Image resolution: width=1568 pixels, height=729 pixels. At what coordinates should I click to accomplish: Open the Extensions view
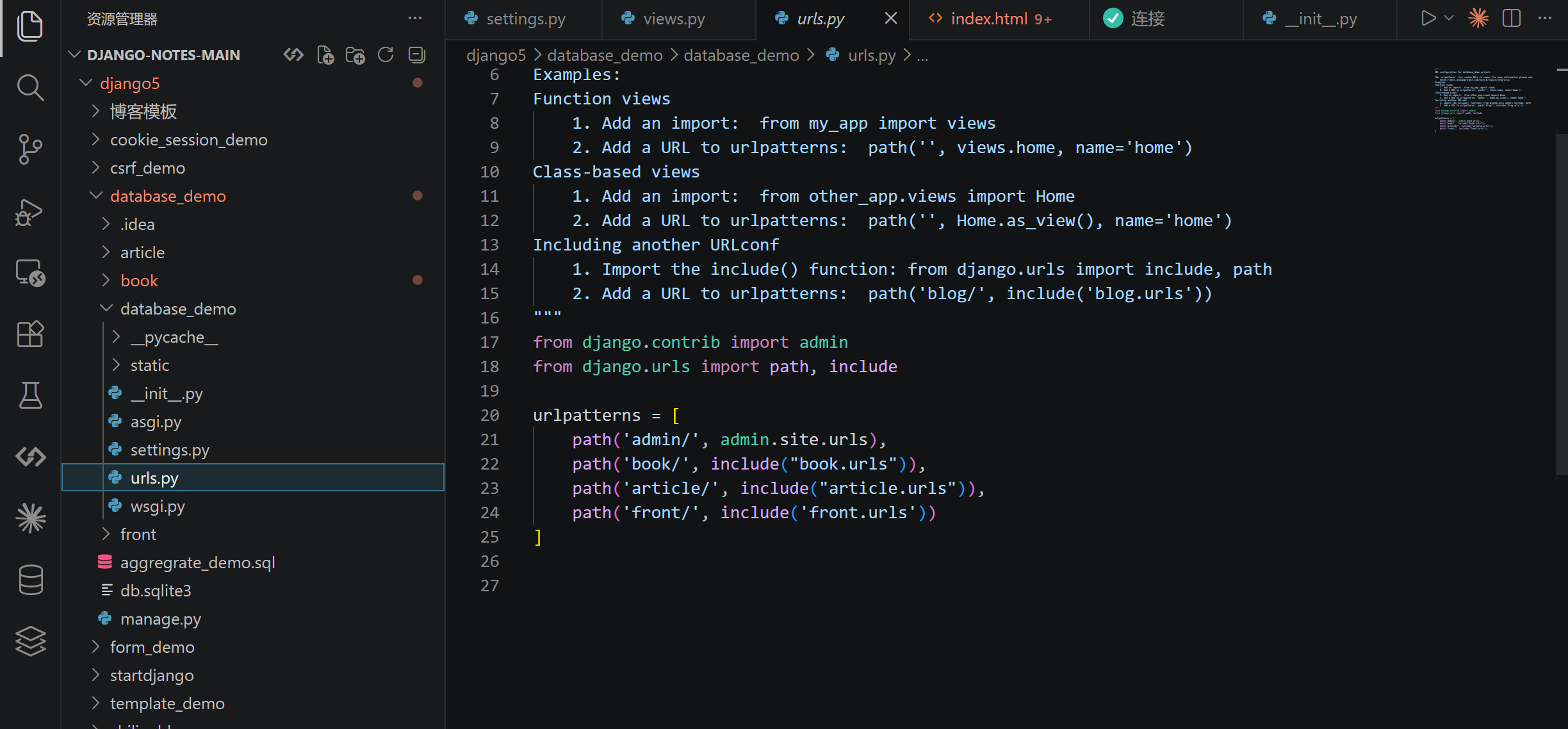click(30, 334)
